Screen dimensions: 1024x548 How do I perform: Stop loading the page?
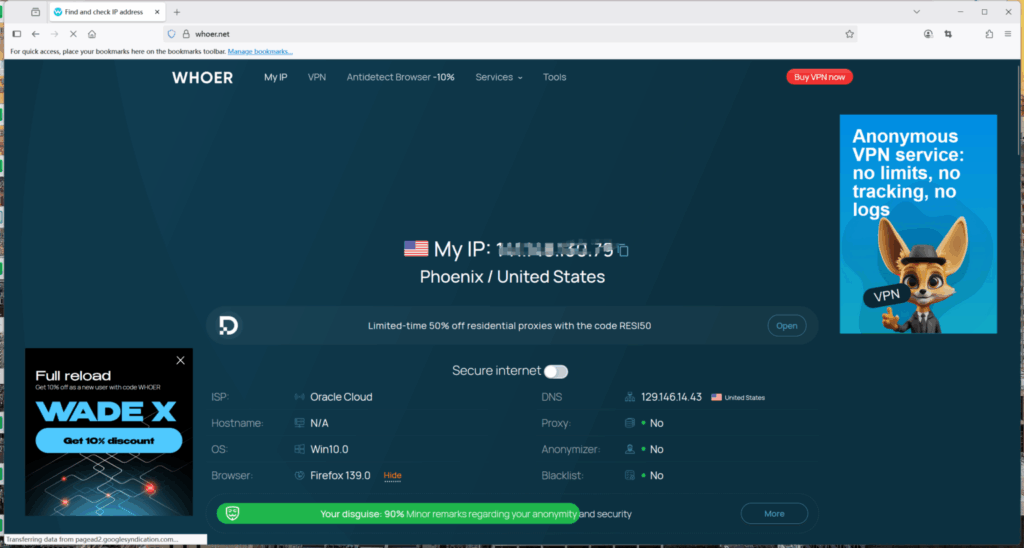pos(73,34)
